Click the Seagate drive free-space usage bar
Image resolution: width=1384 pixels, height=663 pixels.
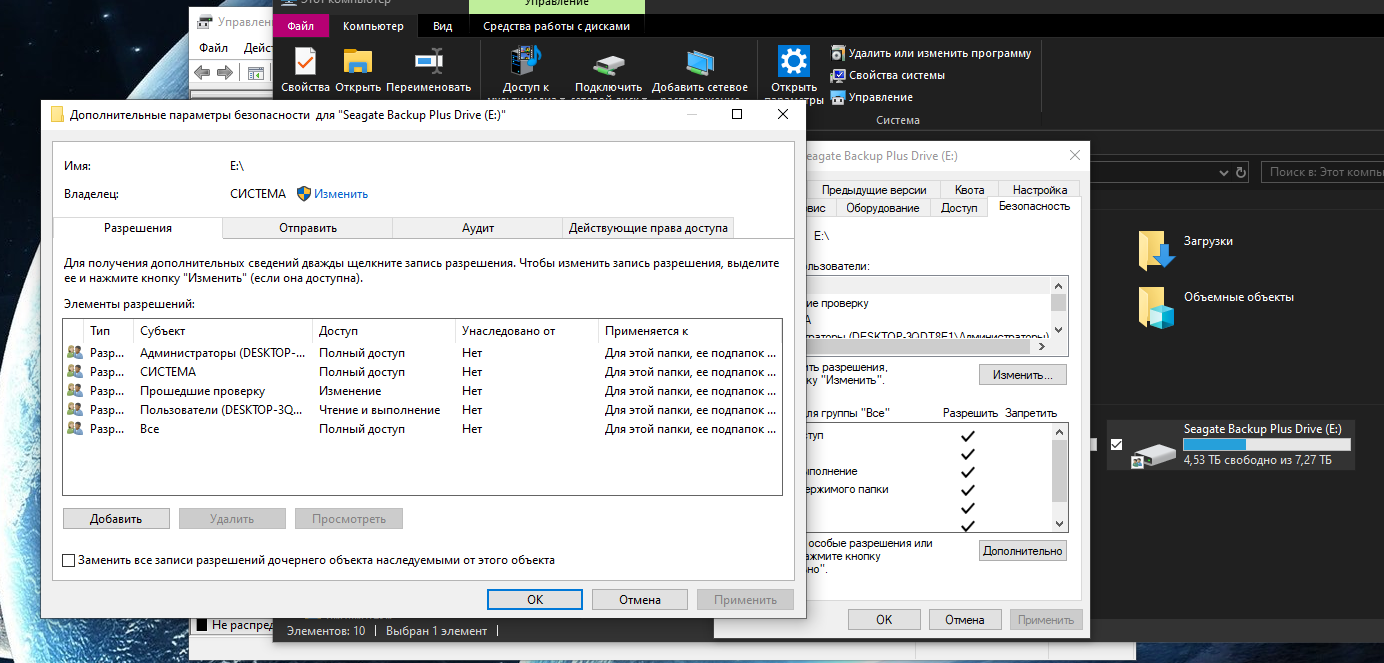coord(1267,445)
